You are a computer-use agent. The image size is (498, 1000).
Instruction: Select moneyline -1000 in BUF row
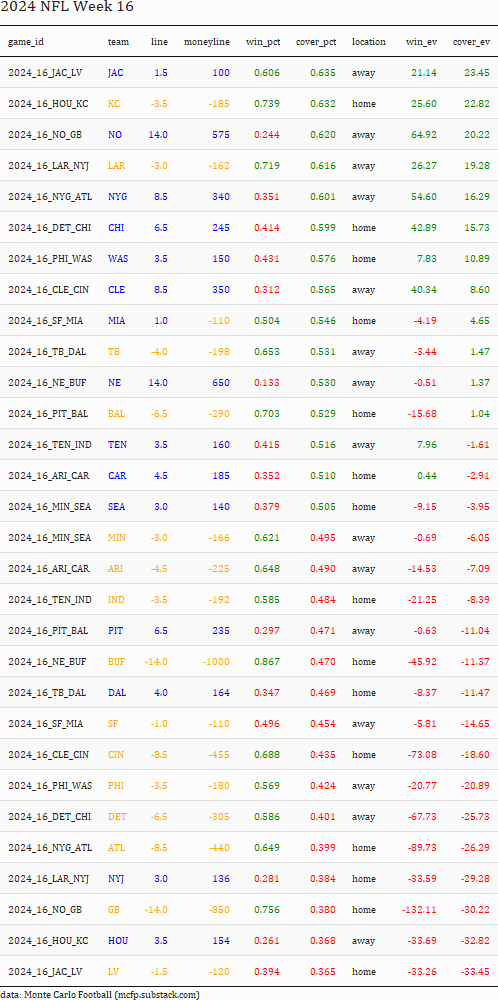[216, 661]
